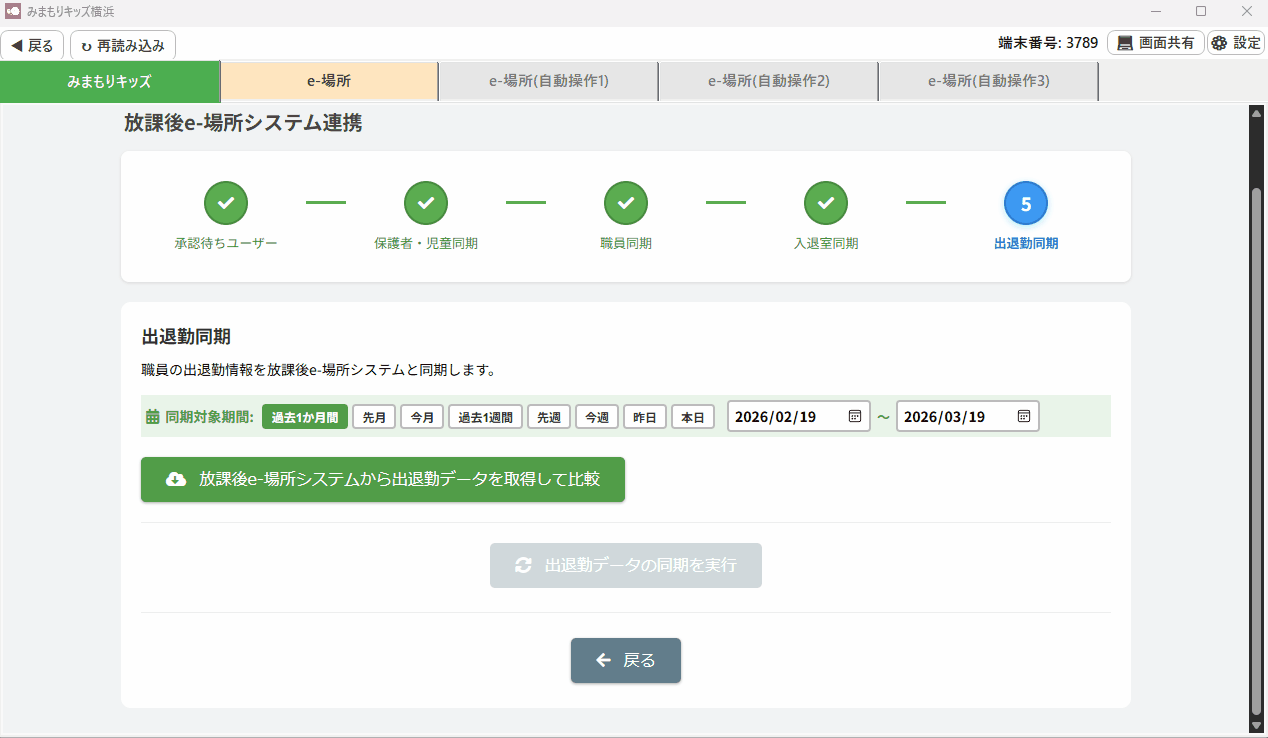Switch to the みまもりキッズ tab
This screenshot has height=738, width=1268.
[x=110, y=81]
